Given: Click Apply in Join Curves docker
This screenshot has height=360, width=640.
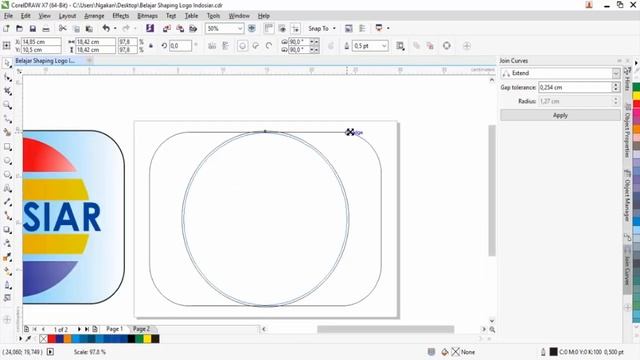Looking at the screenshot, I should point(560,115).
